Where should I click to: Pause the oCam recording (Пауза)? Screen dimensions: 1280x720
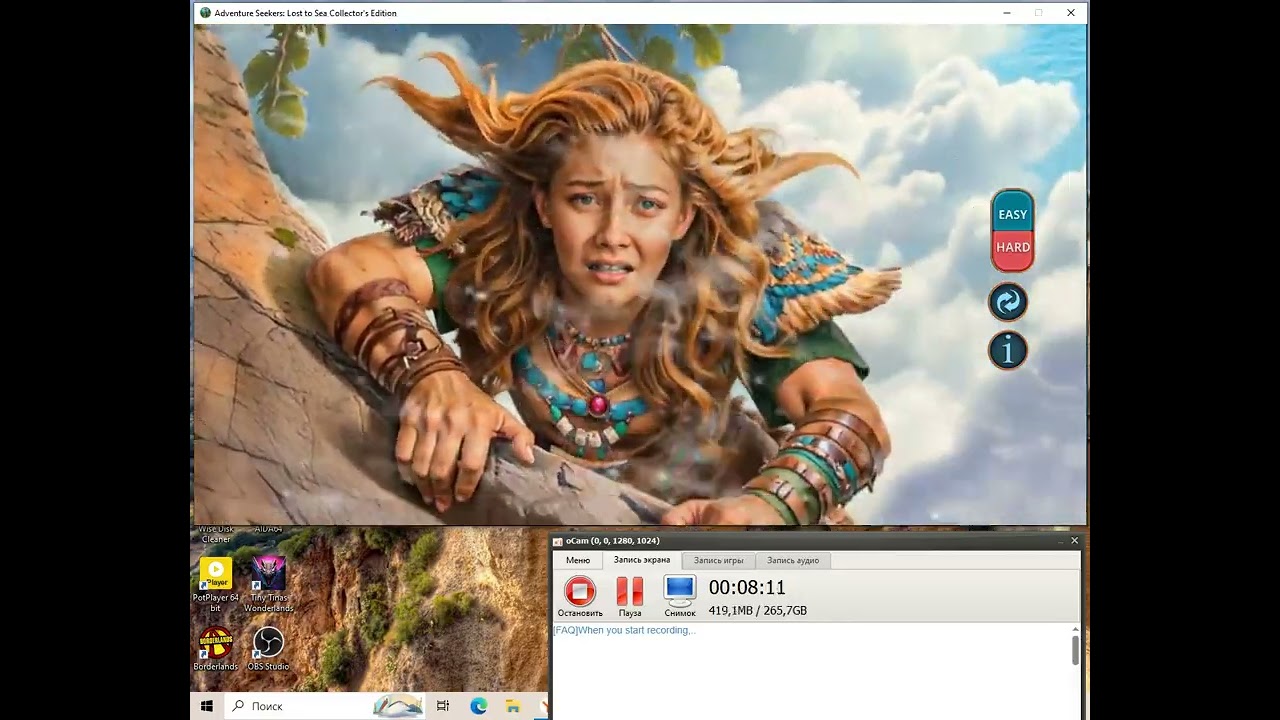[630, 597]
